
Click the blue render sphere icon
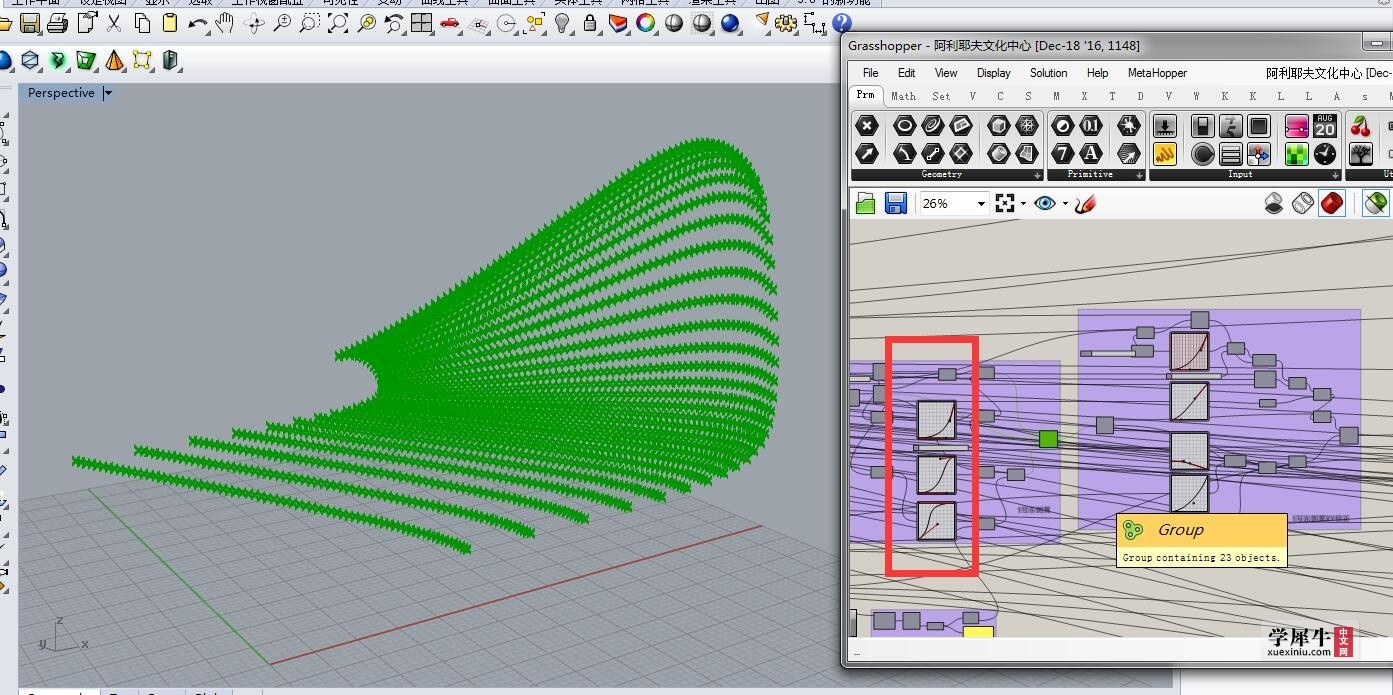click(730, 22)
